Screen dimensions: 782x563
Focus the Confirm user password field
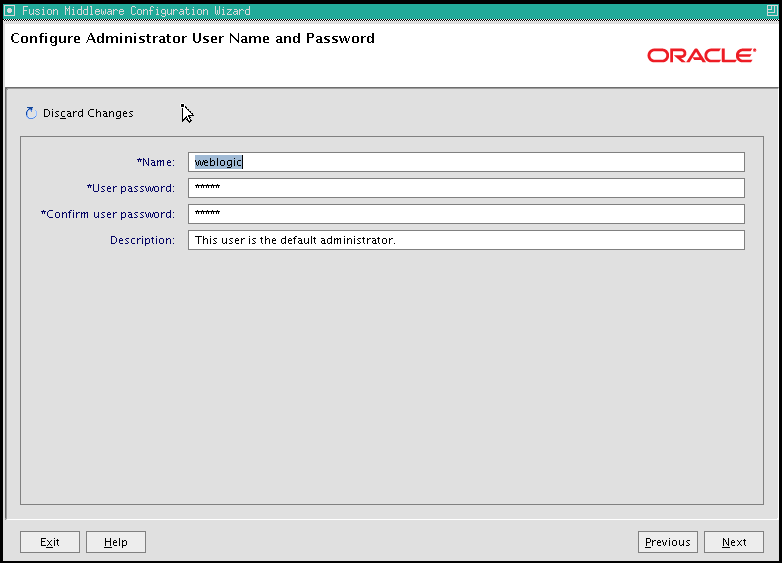pyautogui.click(x=466, y=214)
